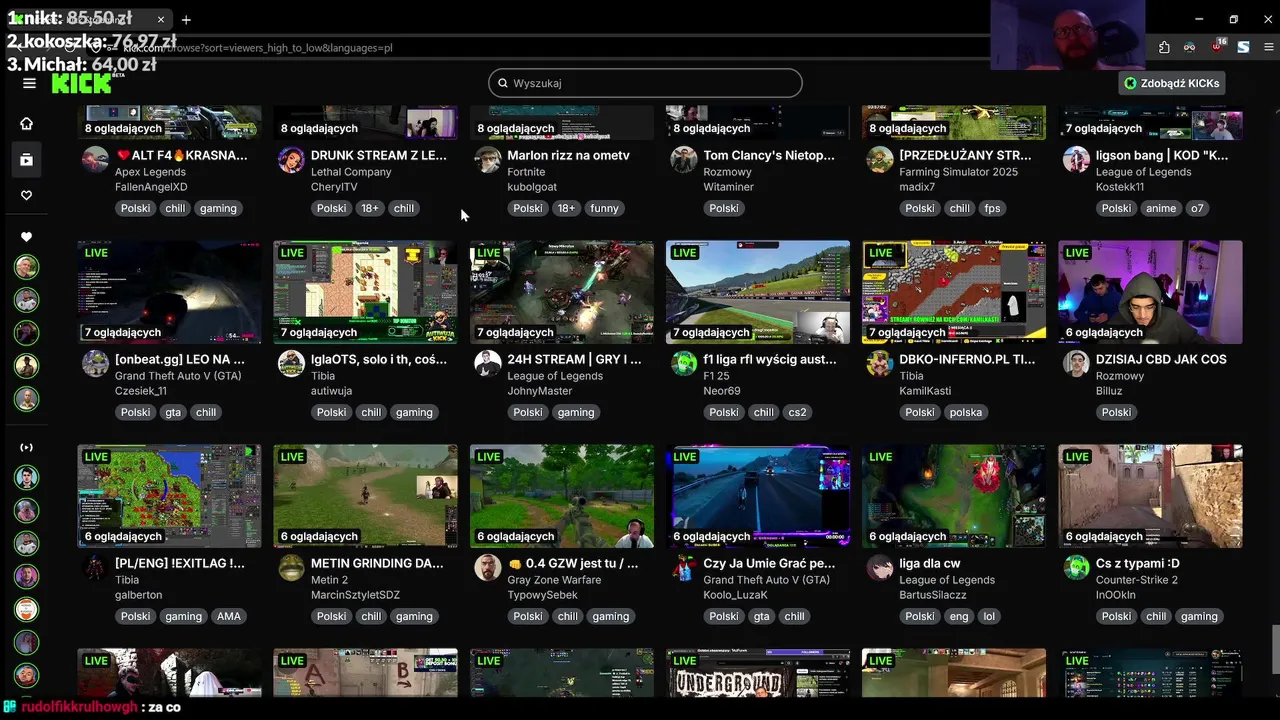Open MarcinSztyletSDZ's channel avatar
The width and height of the screenshot is (1280, 720).
(291, 568)
